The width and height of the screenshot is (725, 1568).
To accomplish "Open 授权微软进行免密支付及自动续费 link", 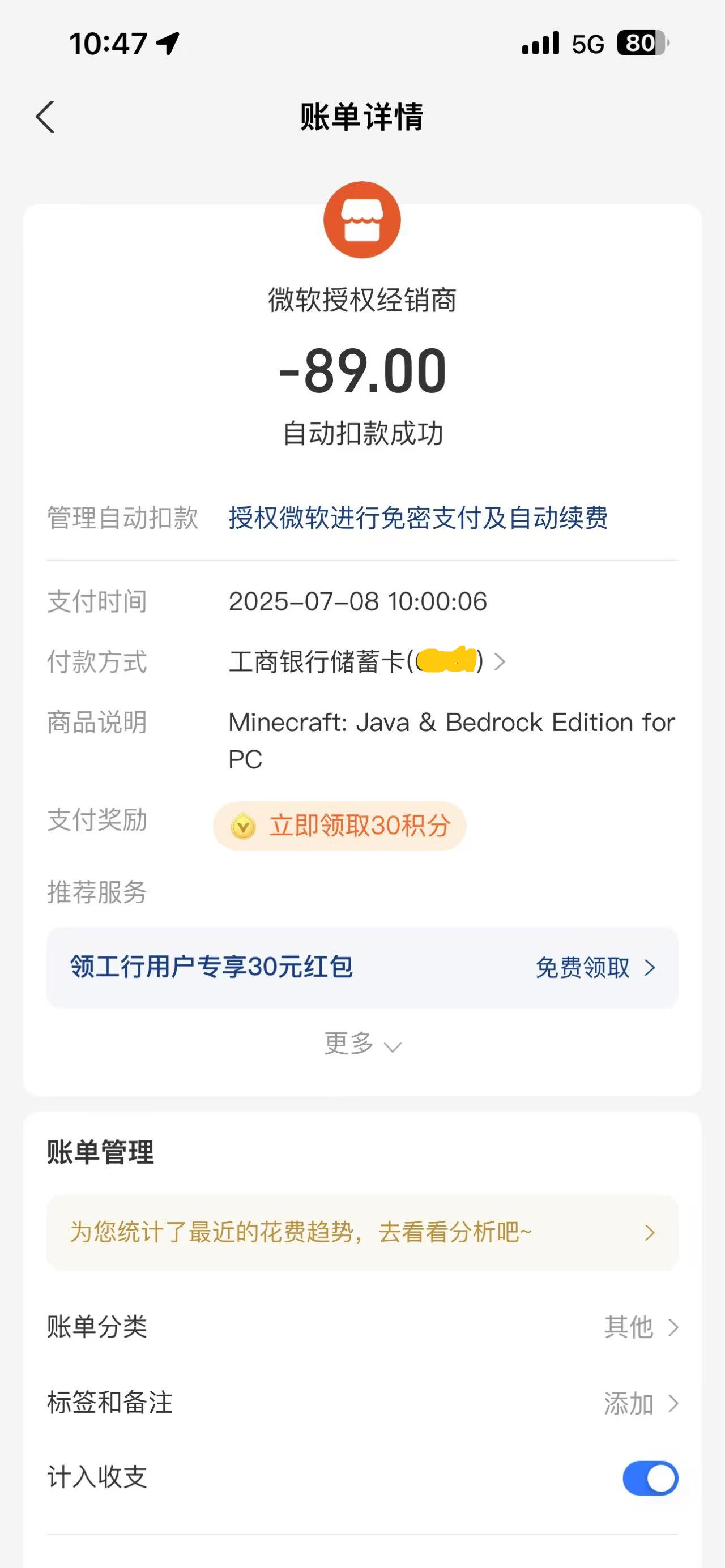I will point(418,518).
